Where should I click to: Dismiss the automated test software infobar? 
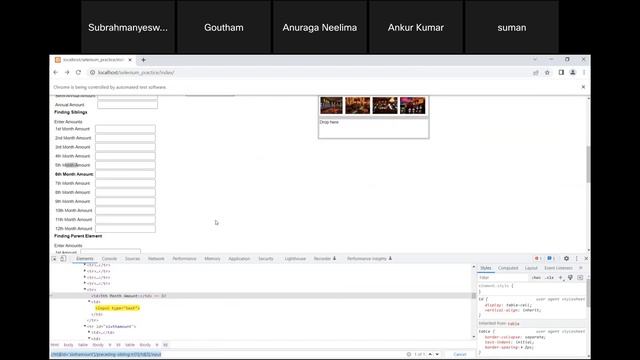click(583, 87)
